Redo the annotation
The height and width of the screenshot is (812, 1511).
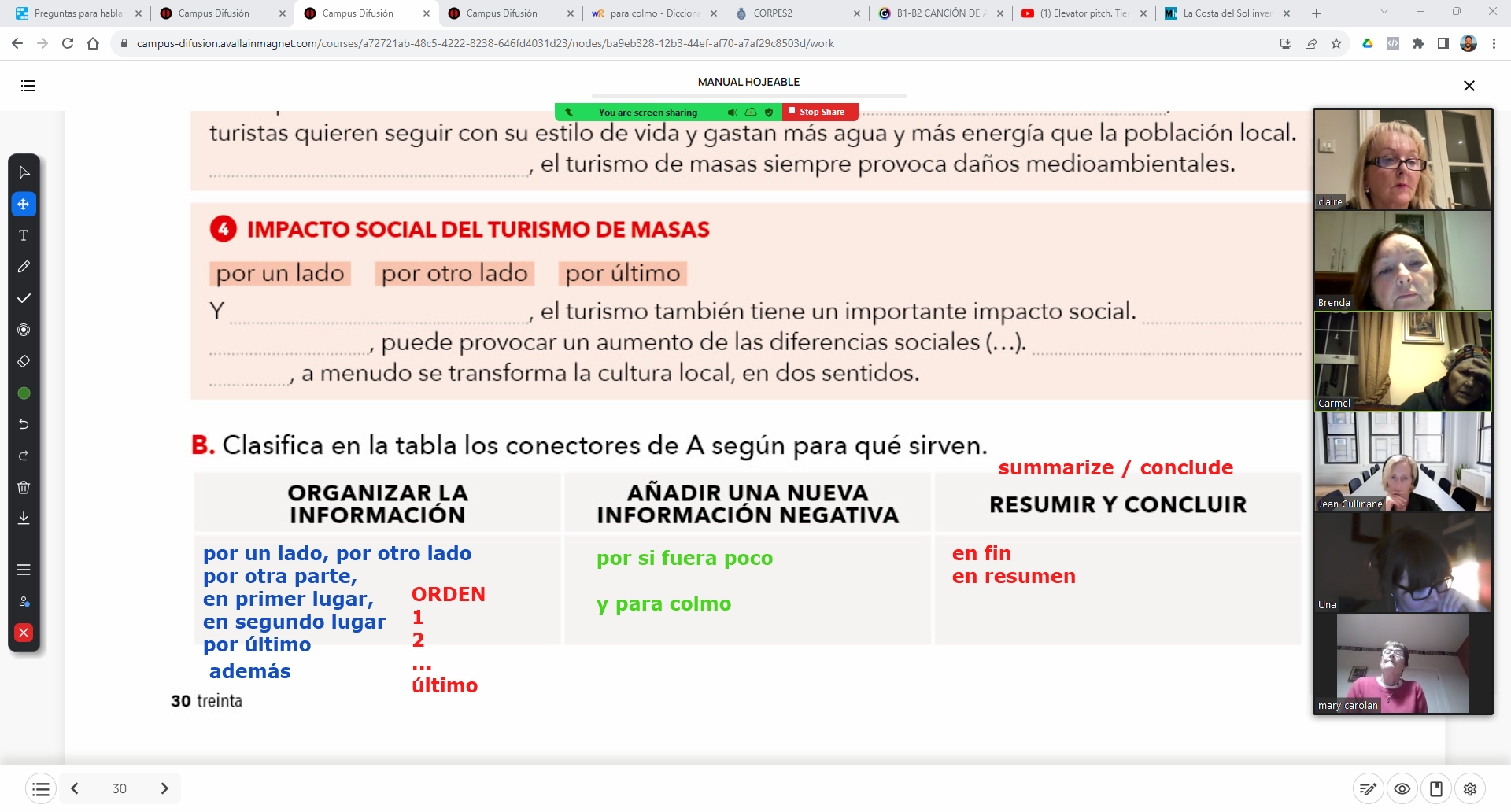(x=24, y=456)
